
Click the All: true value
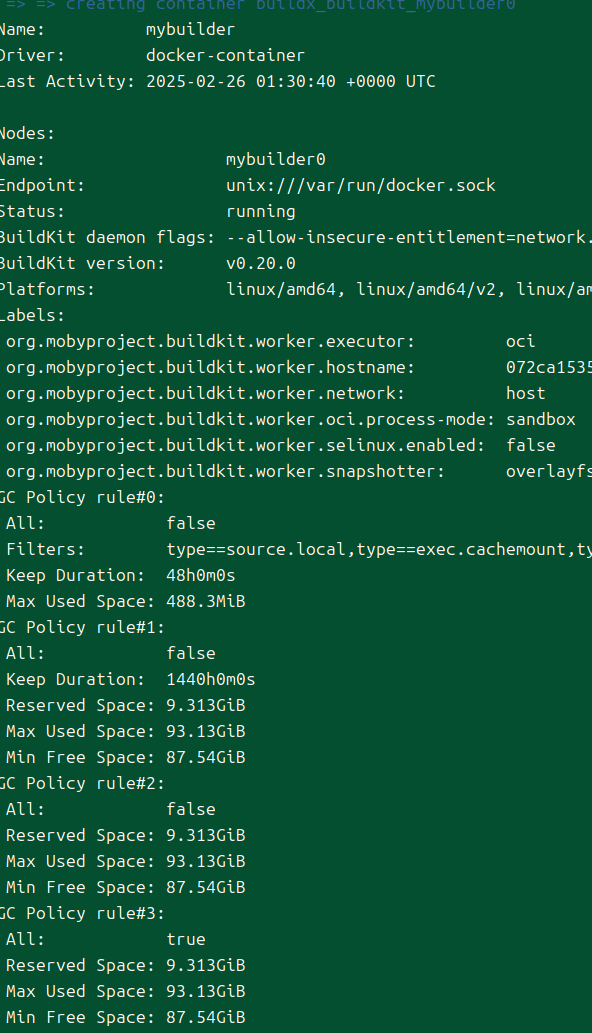186,939
